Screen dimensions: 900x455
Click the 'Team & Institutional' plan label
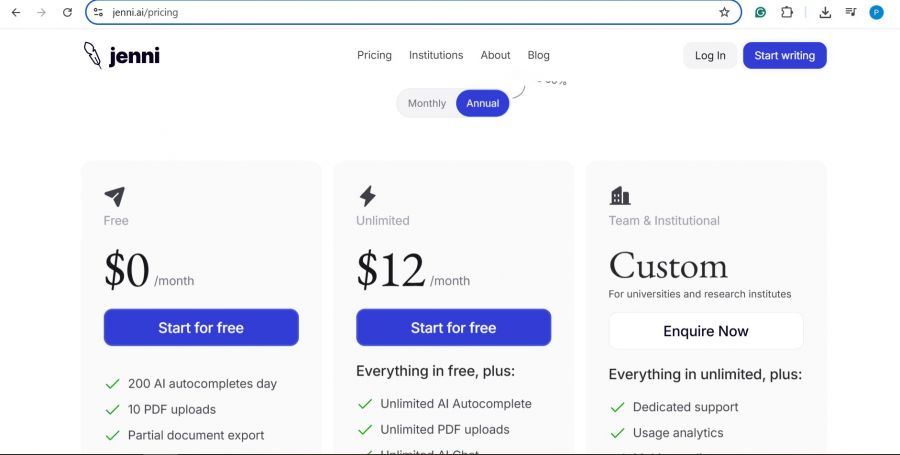tap(664, 221)
